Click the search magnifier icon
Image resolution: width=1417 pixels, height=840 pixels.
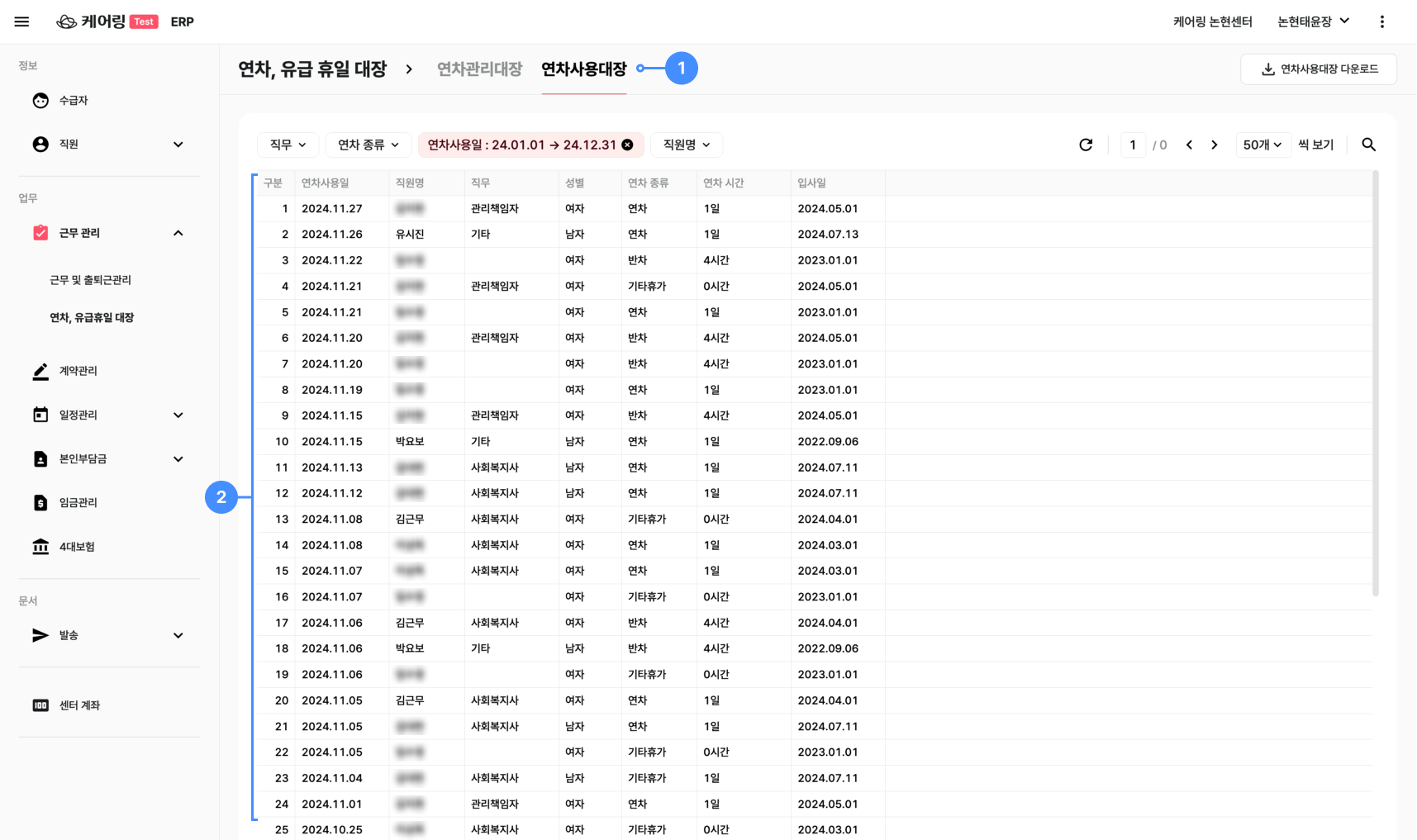pos(1368,145)
